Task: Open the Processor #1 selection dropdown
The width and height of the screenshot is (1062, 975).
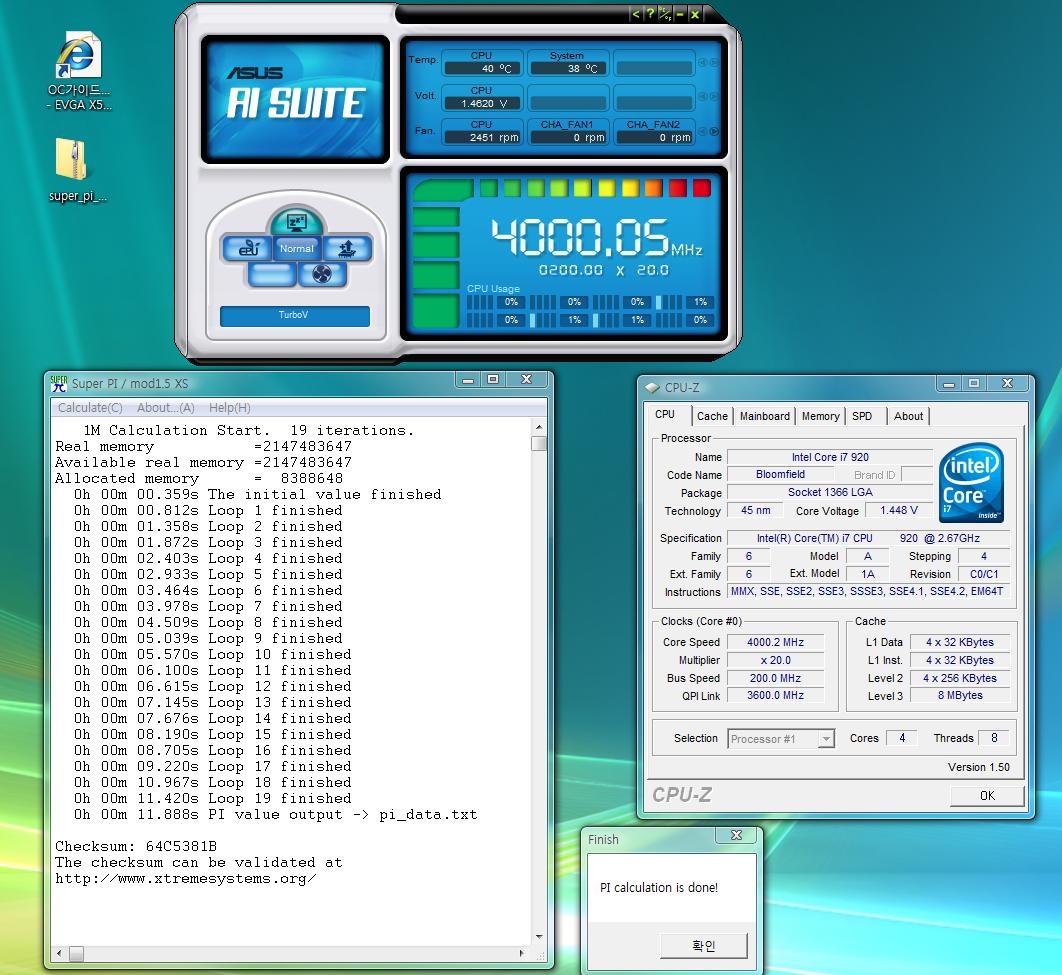Action: pyautogui.click(x=781, y=739)
